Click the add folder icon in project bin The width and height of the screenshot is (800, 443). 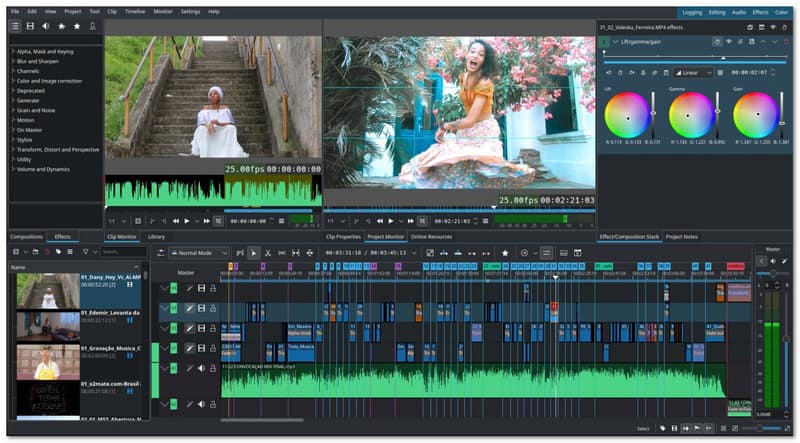pos(35,252)
